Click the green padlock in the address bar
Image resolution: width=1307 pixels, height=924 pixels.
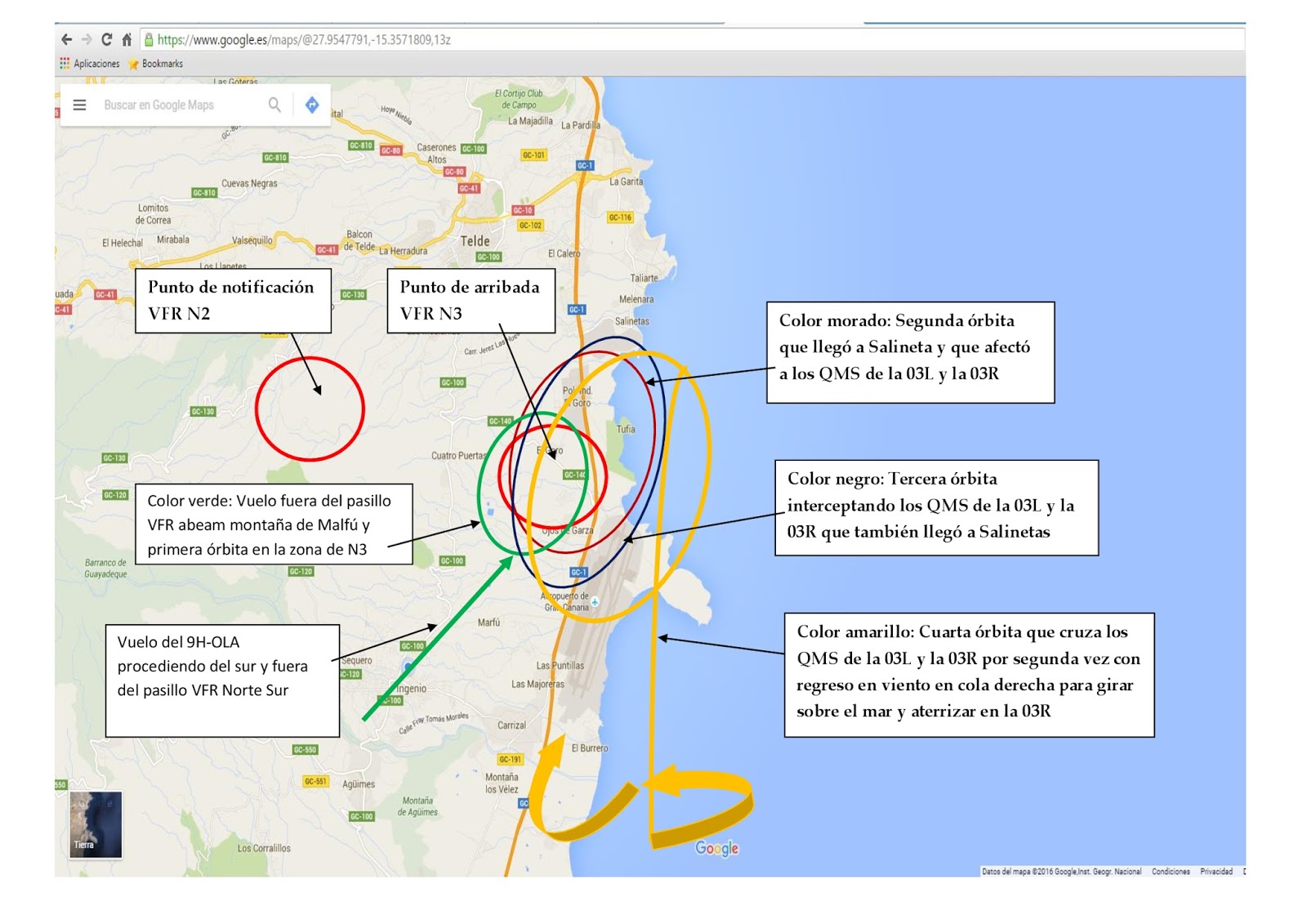coord(149,39)
